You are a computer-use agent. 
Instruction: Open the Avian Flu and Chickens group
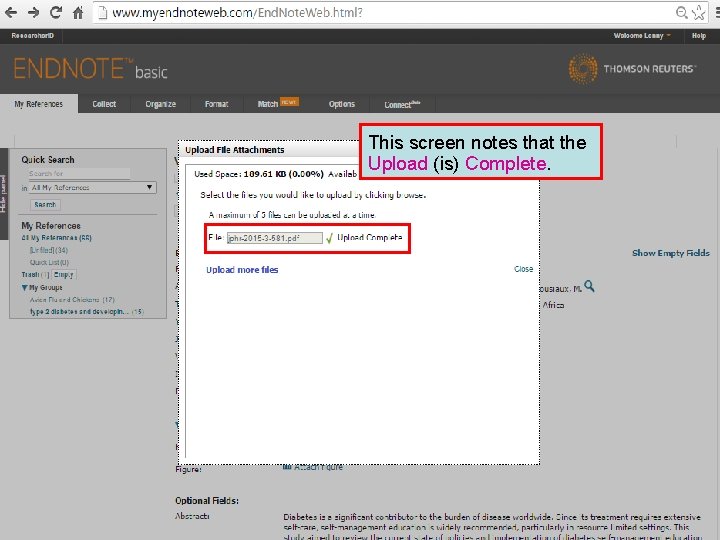point(72,300)
